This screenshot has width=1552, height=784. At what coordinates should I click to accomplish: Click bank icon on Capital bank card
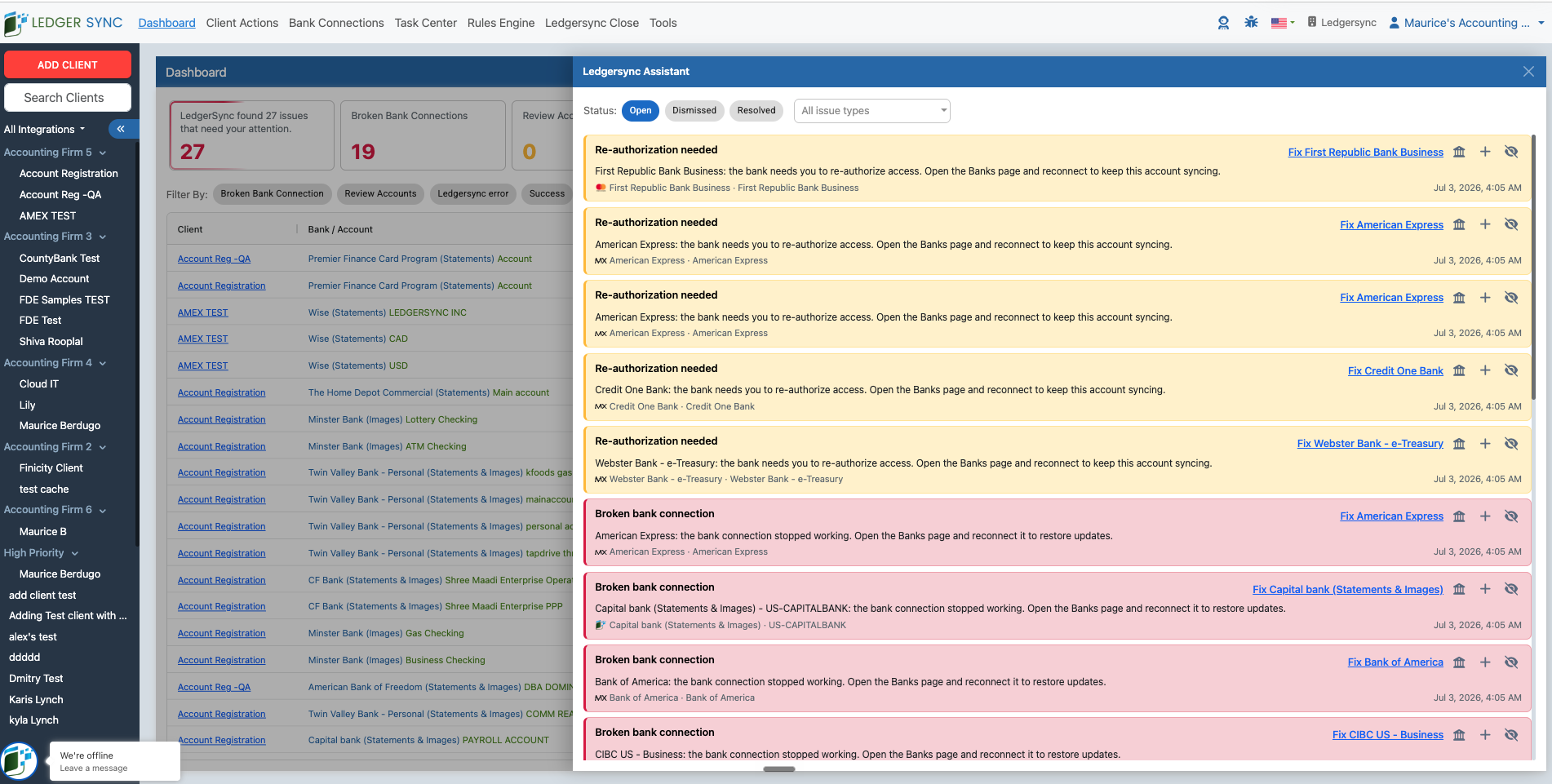[x=1459, y=589]
